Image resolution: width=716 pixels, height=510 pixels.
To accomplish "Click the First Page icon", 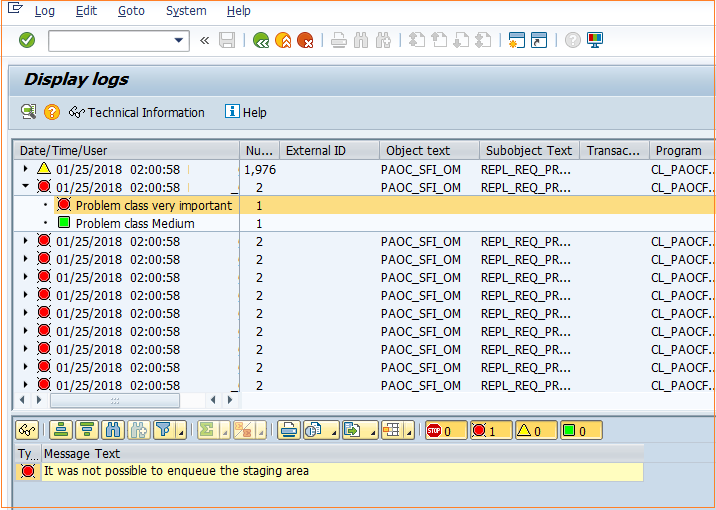I will (x=416, y=40).
